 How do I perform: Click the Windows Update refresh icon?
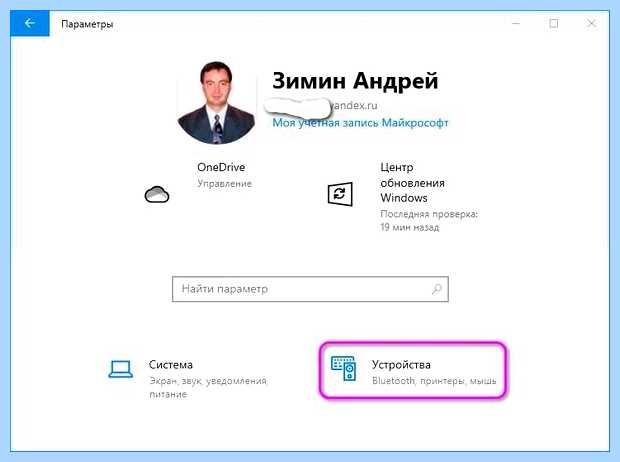[x=340, y=194]
